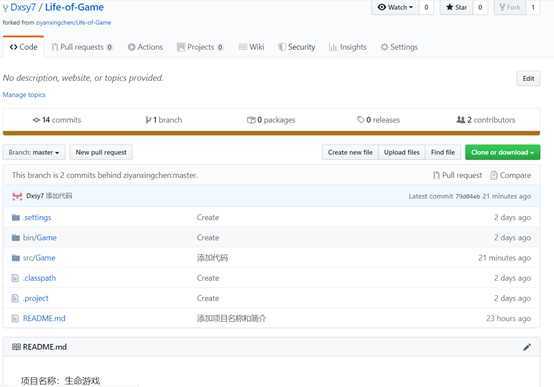Click the Dxsy7 avatar icon in commit row
Image resolution: width=554 pixels, height=387 pixels.
(17, 196)
